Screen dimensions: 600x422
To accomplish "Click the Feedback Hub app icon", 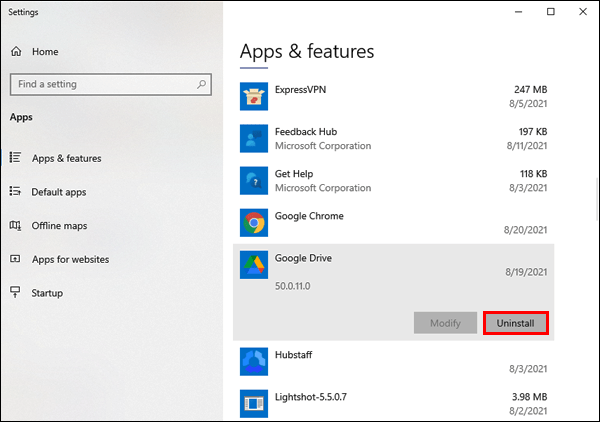I will tap(254, 138).
